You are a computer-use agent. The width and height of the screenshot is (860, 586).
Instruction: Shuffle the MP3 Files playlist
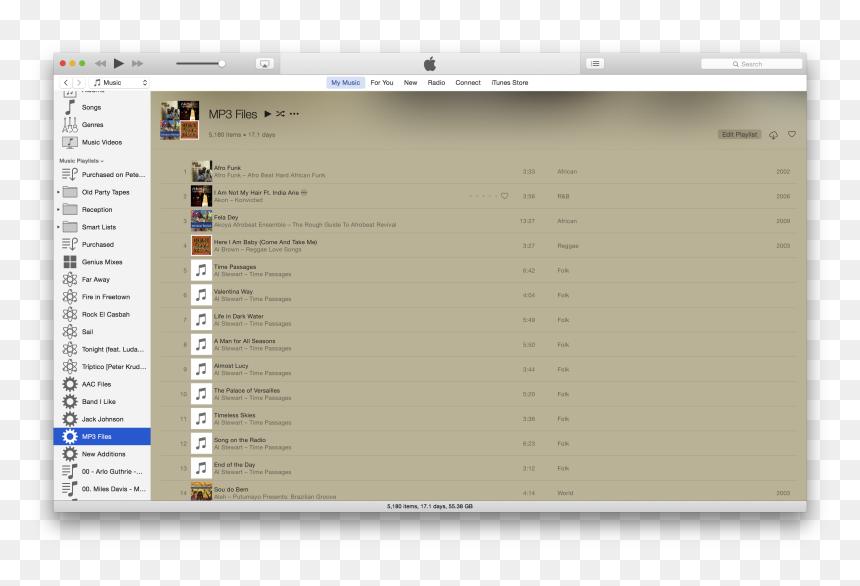coord(280,114)
